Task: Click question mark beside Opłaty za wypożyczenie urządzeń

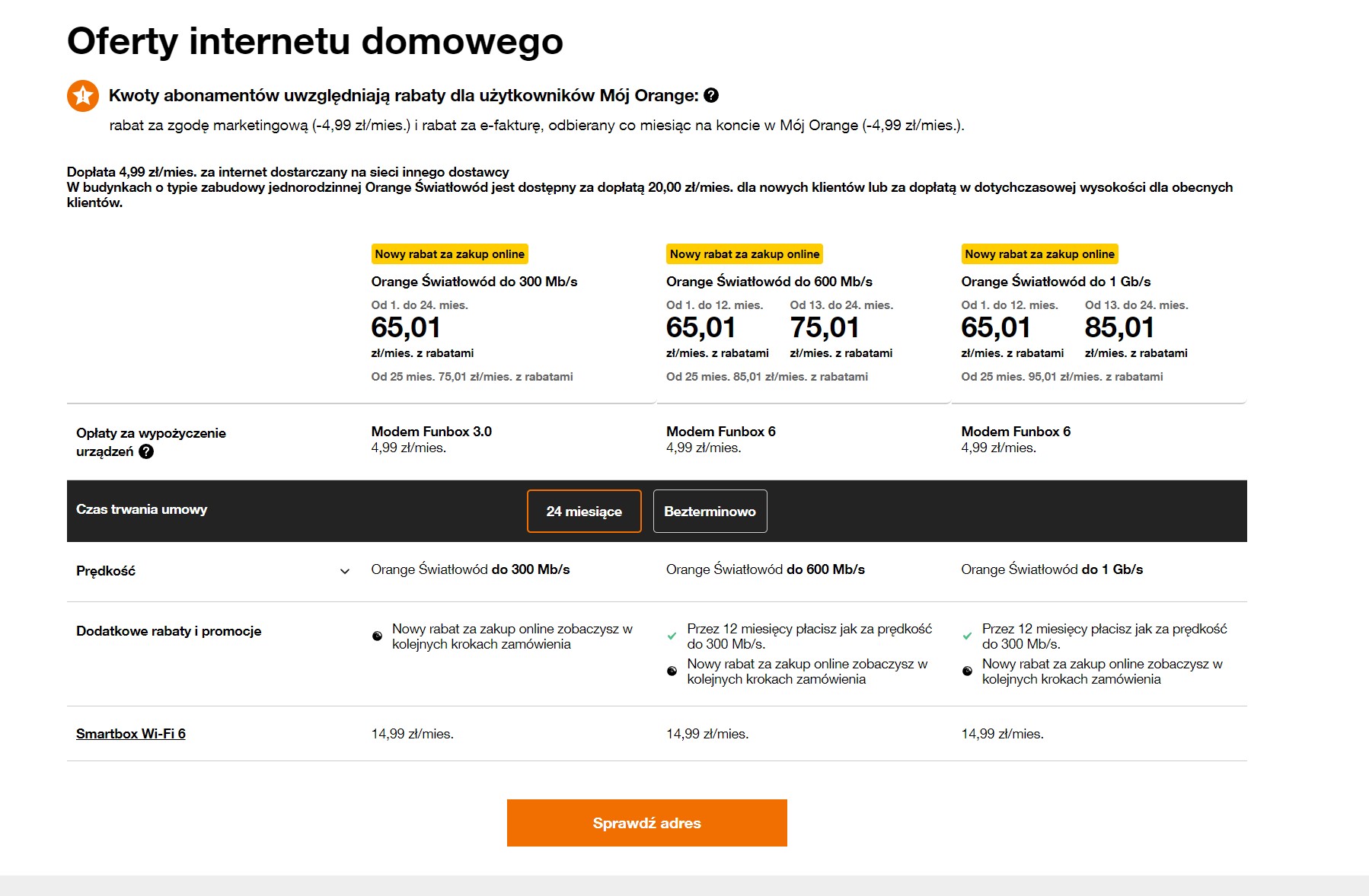Action: 146,451
